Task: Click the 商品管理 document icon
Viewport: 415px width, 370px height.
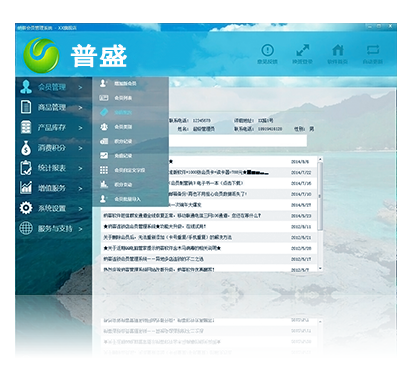Action: (26, 107)
